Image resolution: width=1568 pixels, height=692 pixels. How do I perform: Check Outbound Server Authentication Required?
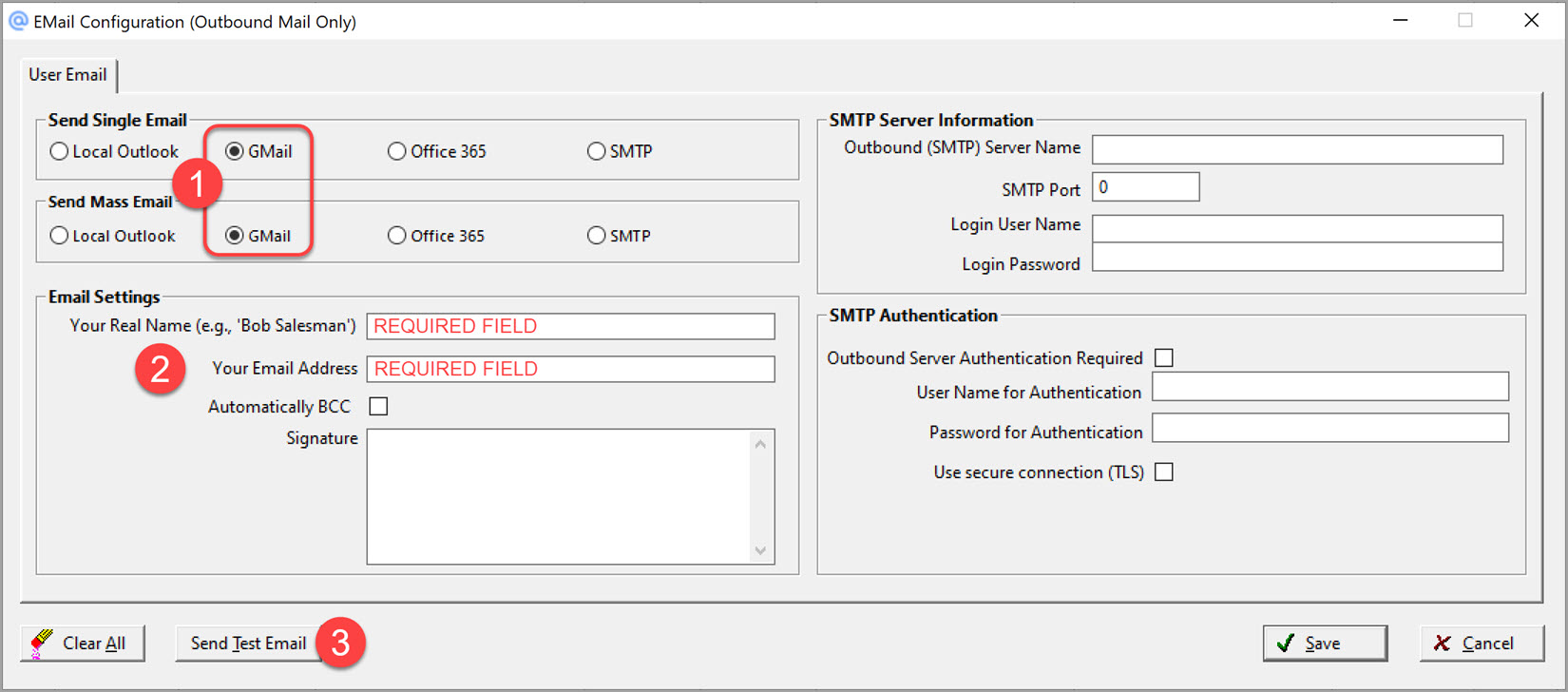pyautogui.click(x=1163, y=358)
